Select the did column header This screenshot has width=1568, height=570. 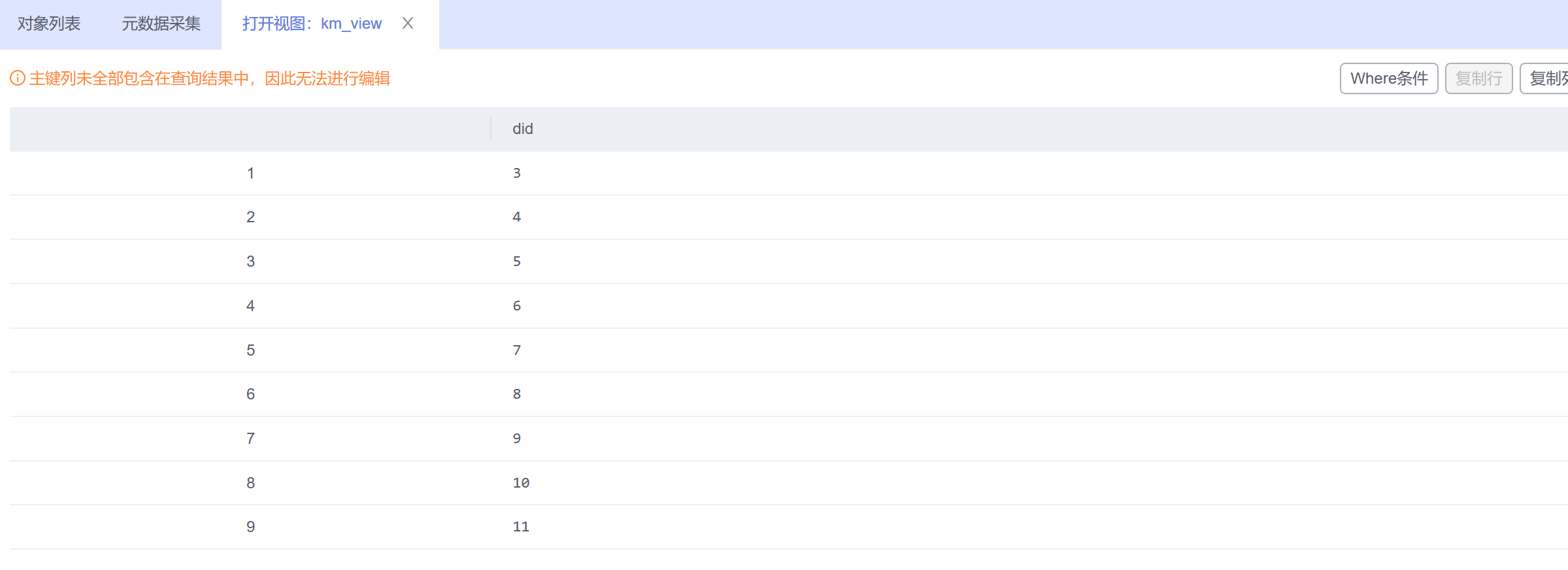pyautogui.click(x=1029, y=129)
